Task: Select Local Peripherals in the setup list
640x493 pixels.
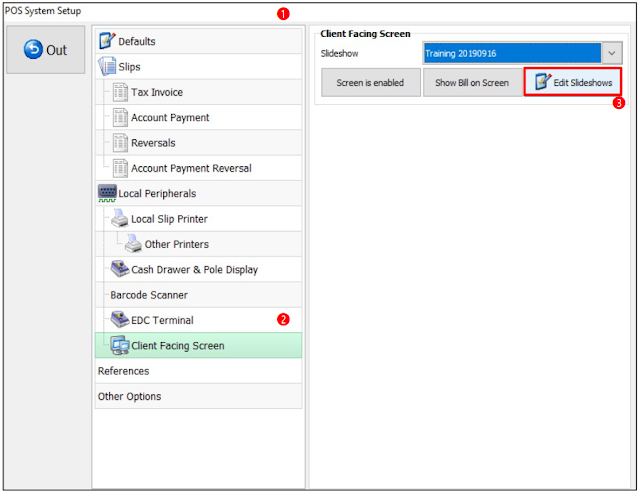Action: (x=199, y=193)
